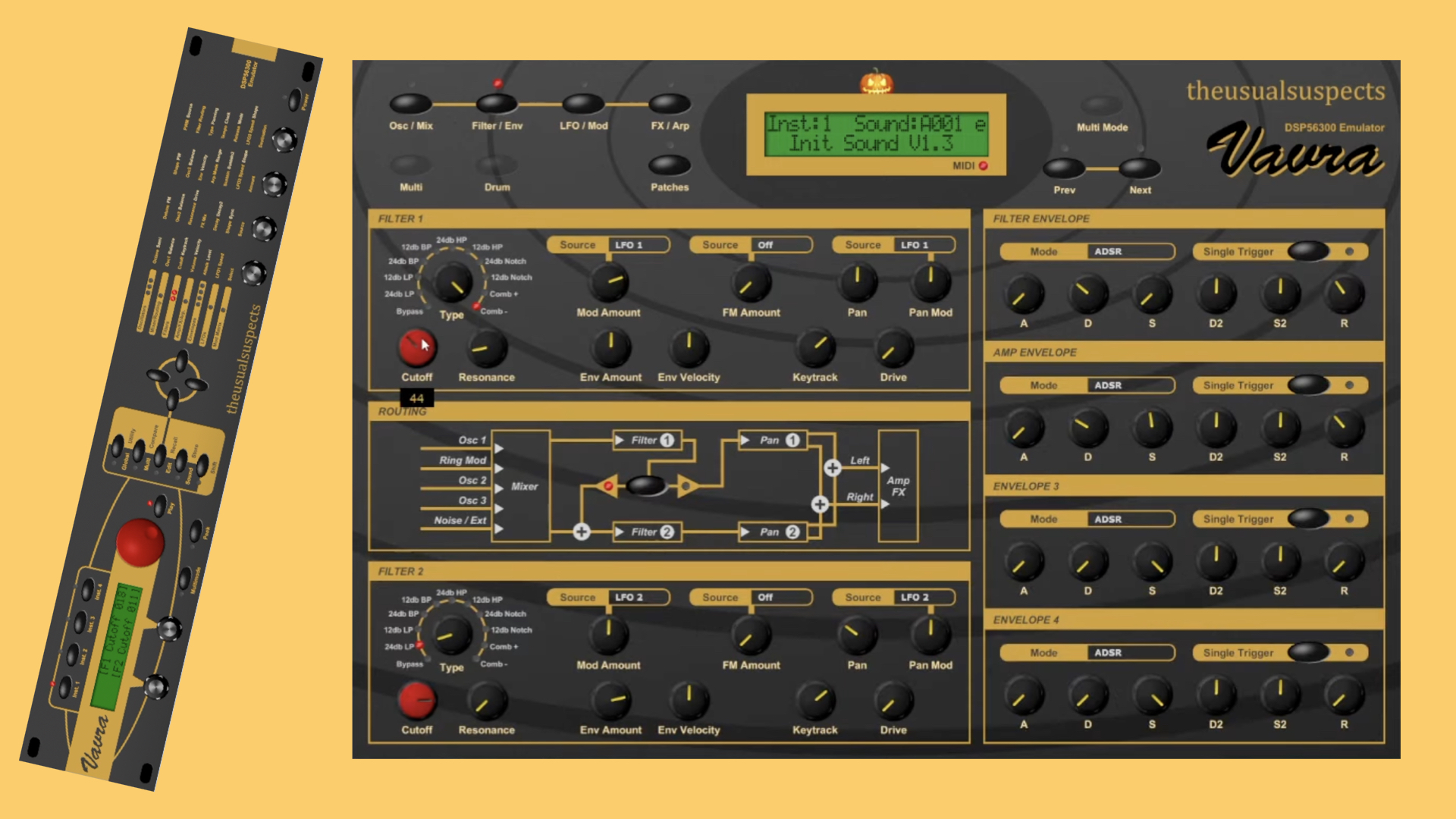Click the Filter 2 Pan knob
This screenshot has width=1456, height=819.
click(858, 635)
